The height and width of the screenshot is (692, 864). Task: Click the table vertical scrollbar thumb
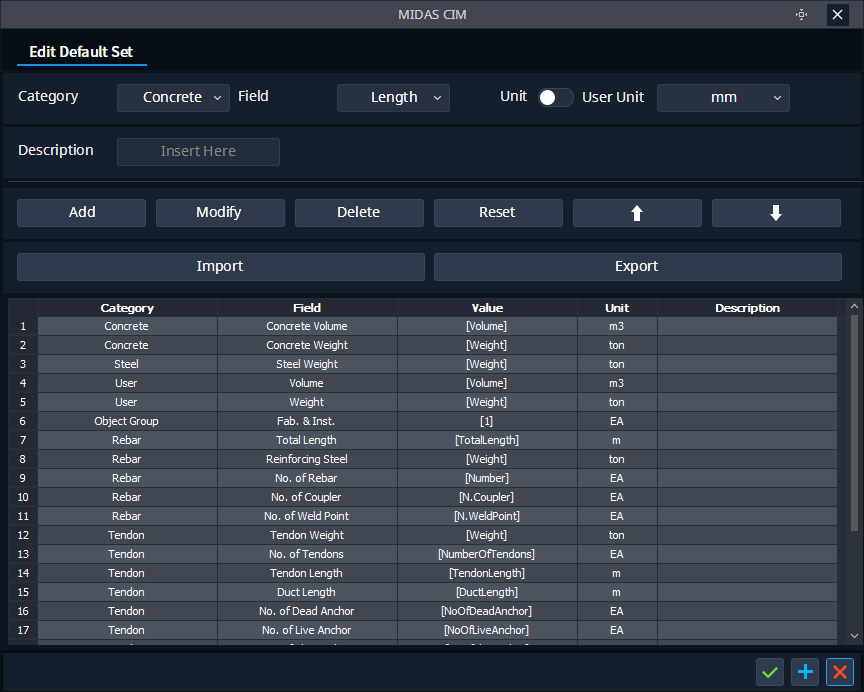[x=854, y=423]
